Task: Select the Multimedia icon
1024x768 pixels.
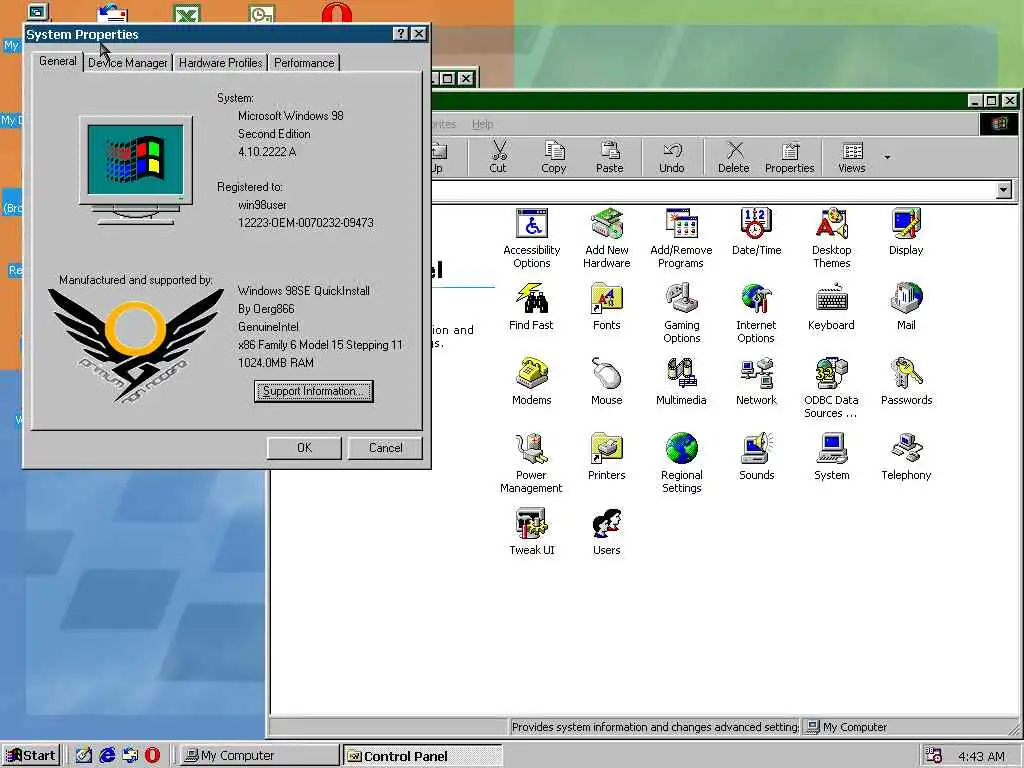Action: [x=681, y=382]
